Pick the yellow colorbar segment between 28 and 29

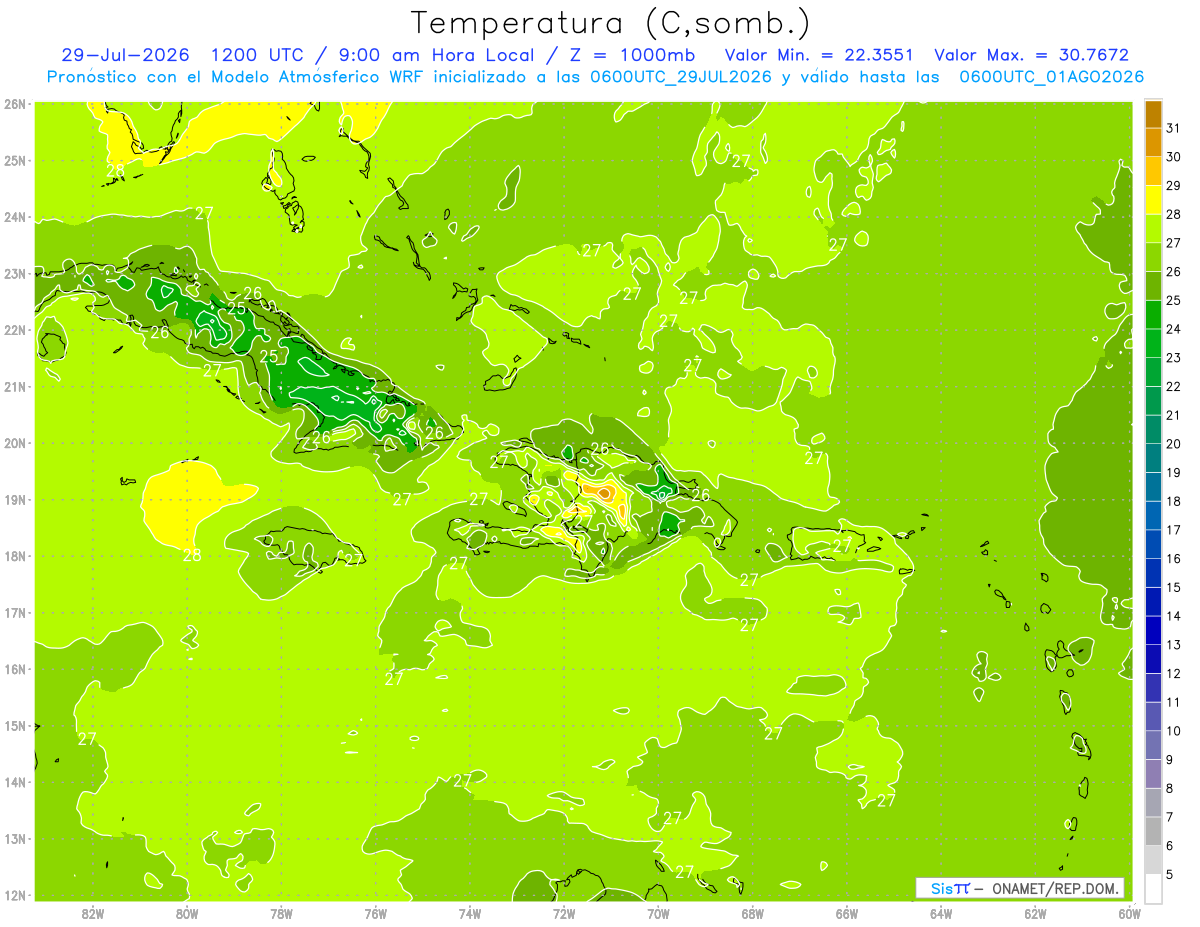(1153, 200)
